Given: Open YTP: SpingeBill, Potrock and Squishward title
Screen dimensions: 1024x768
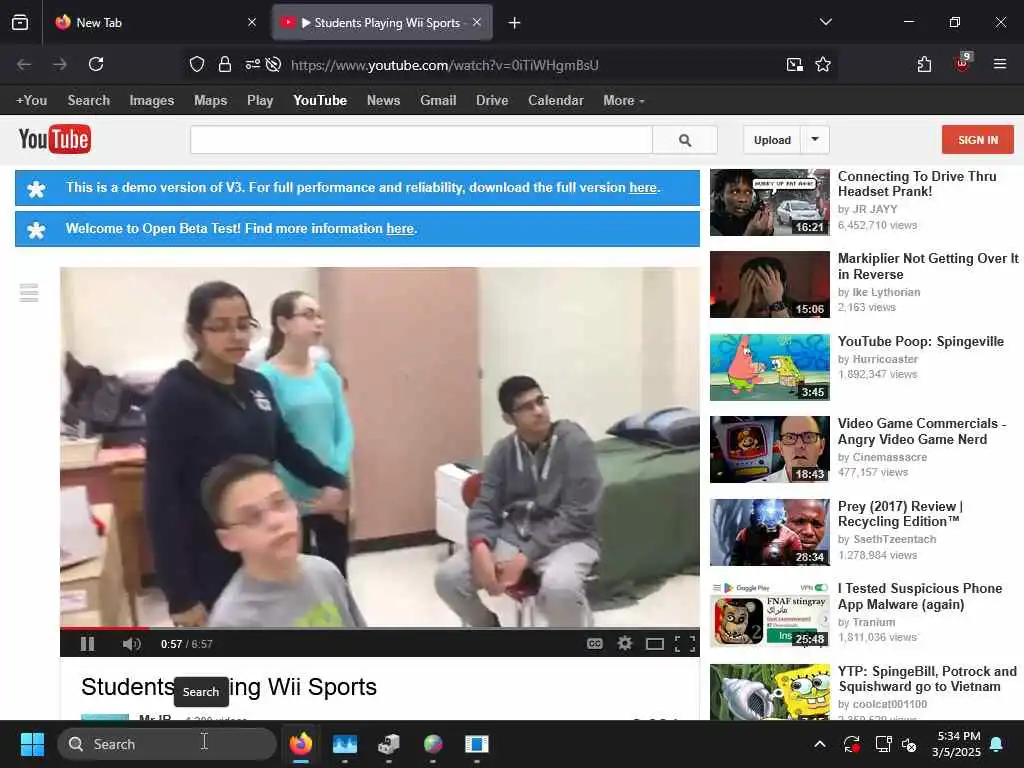Looking at the screenshot, I should pos(927,679).
